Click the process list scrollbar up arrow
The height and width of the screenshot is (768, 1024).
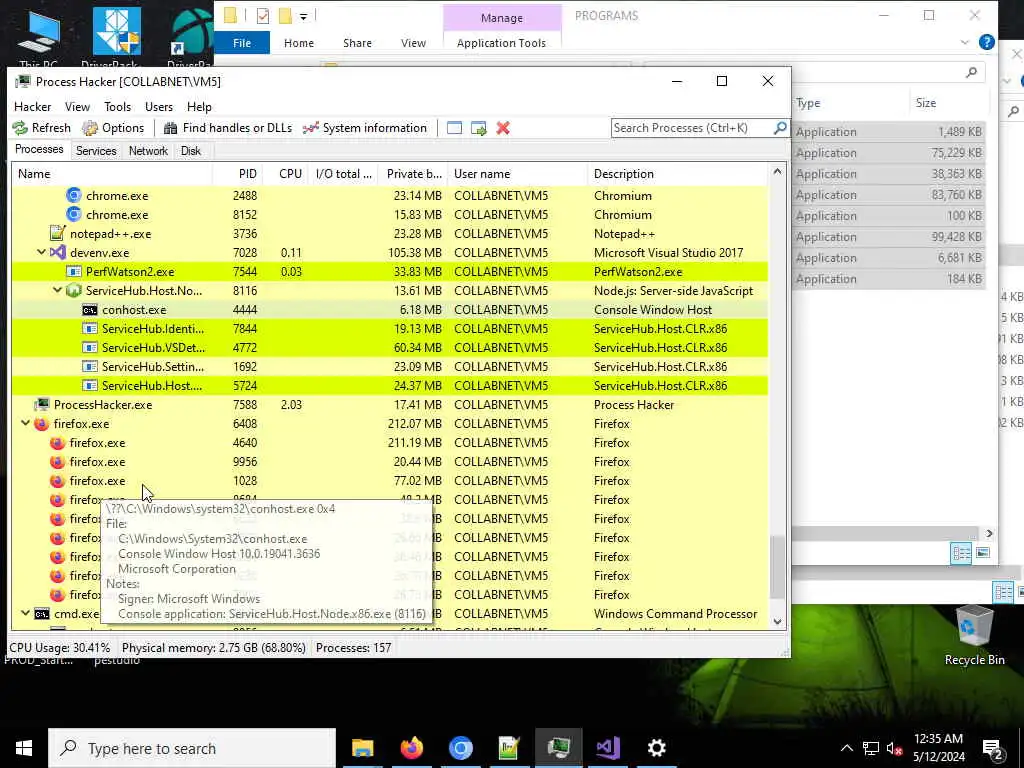(x=777, y=172)
